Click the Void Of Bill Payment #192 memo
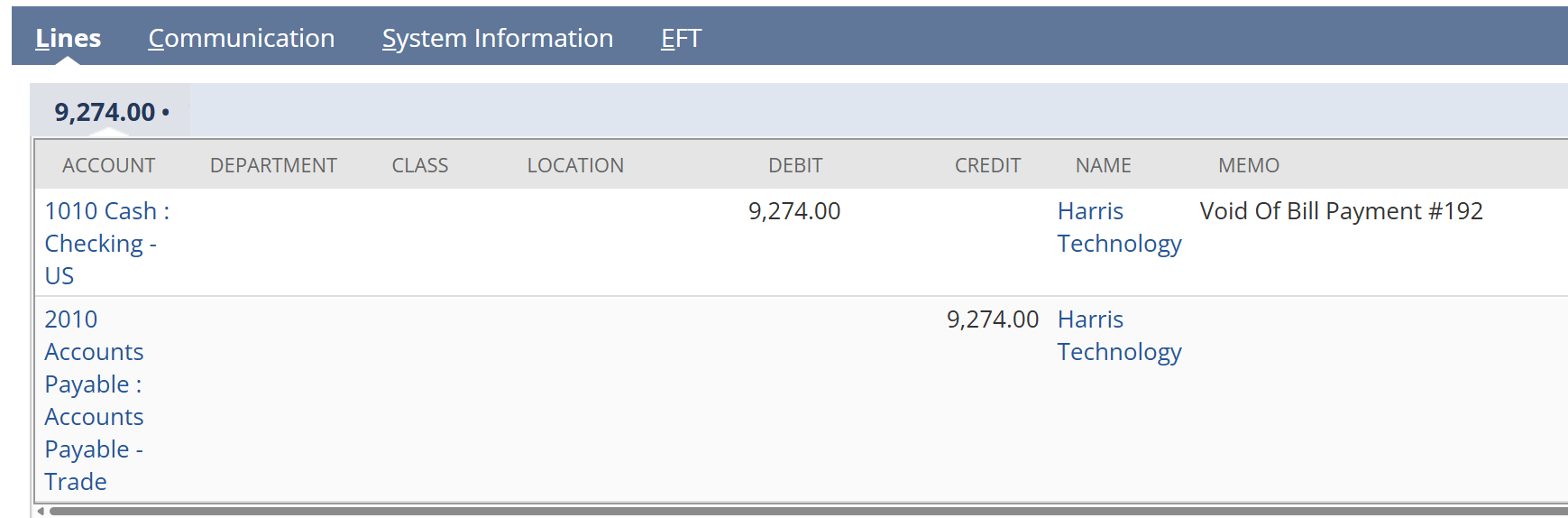 (x=1341, y=211)
